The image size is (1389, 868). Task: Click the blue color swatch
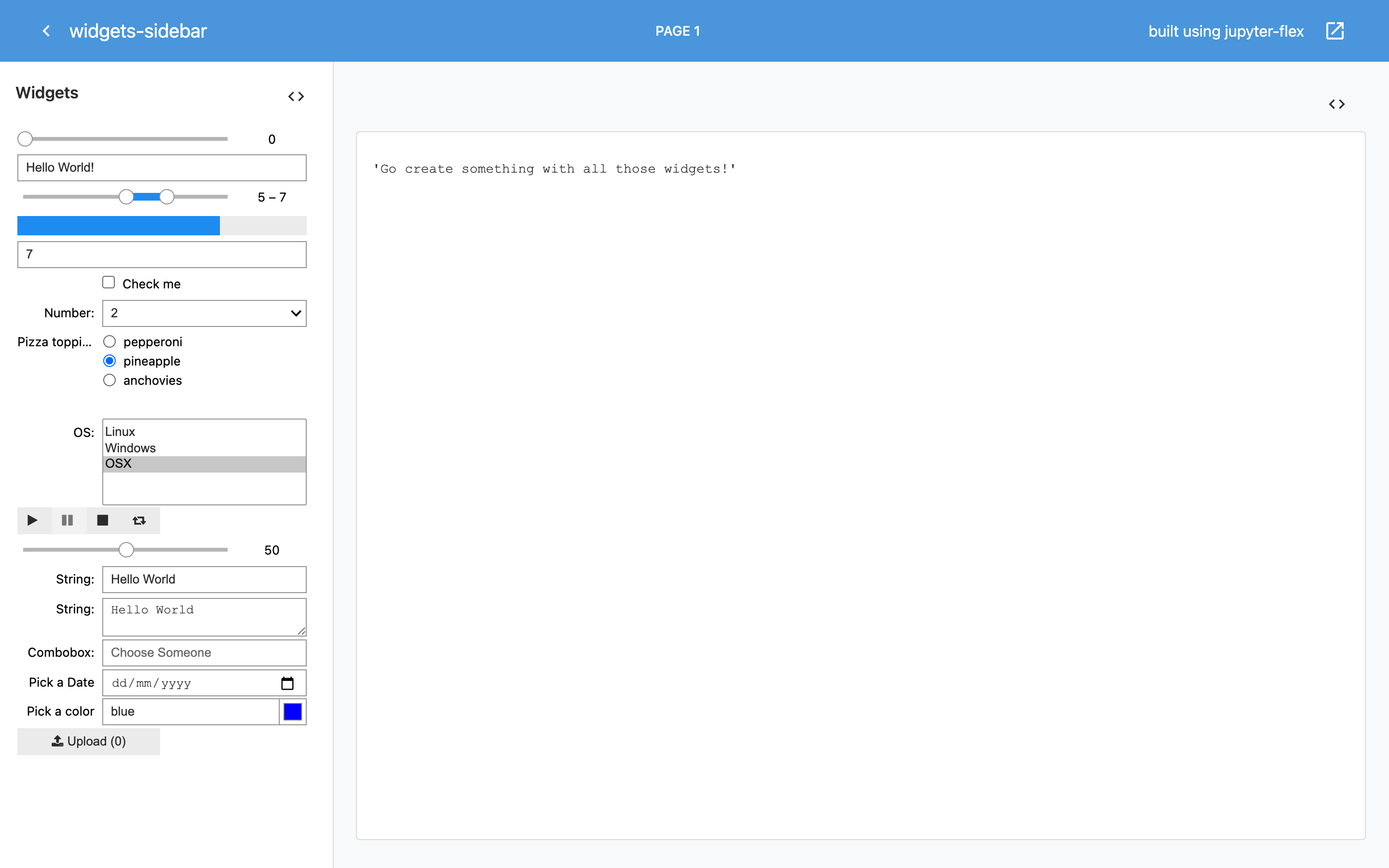(x=293, y=712)
